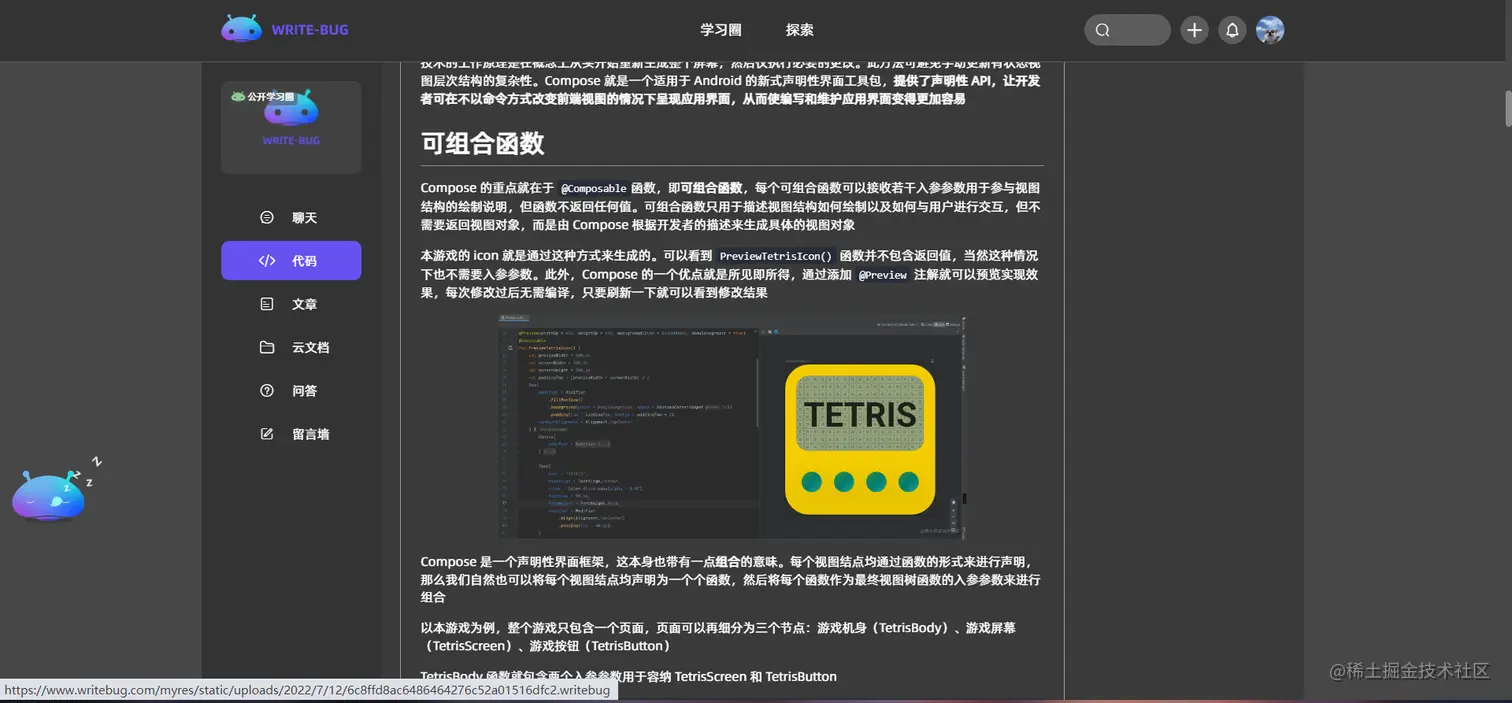
Task: Click the @Composable inline code
Action: (593, 188)
